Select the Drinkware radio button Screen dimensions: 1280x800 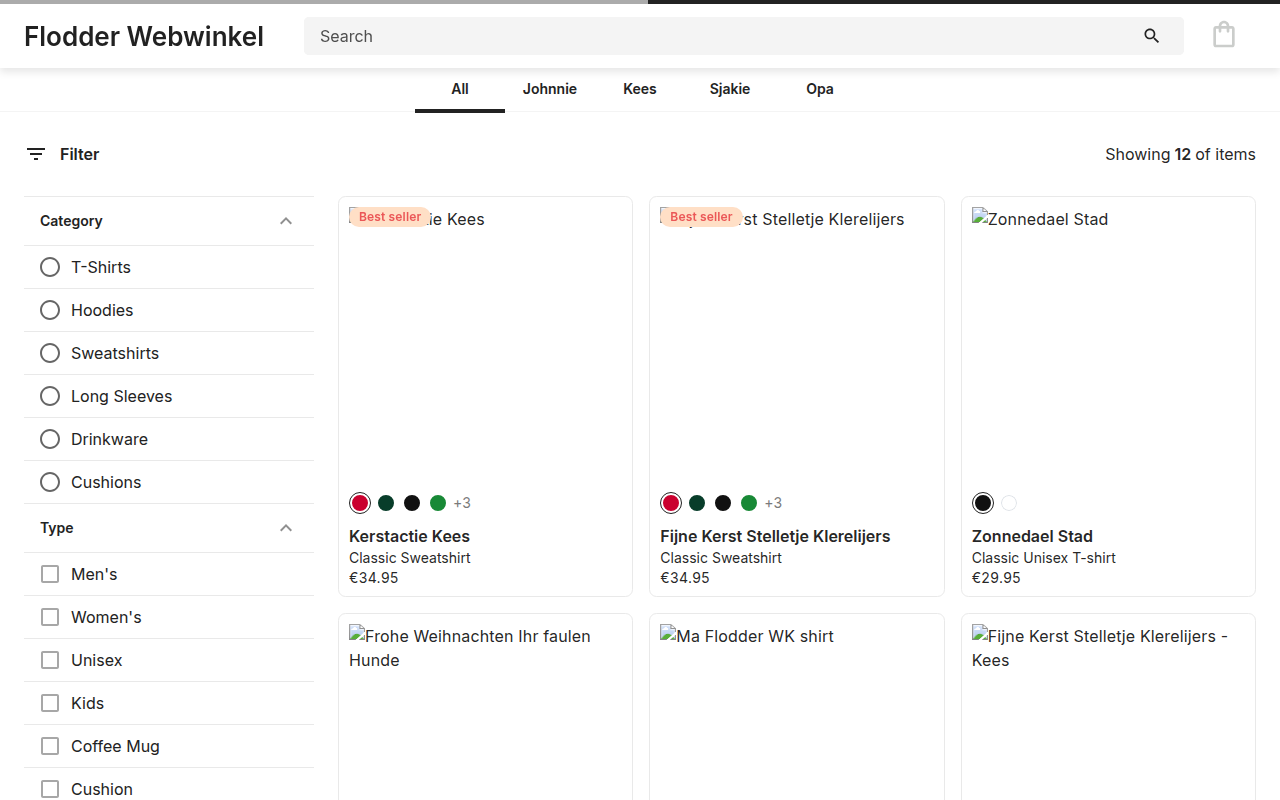click(50, 439)
